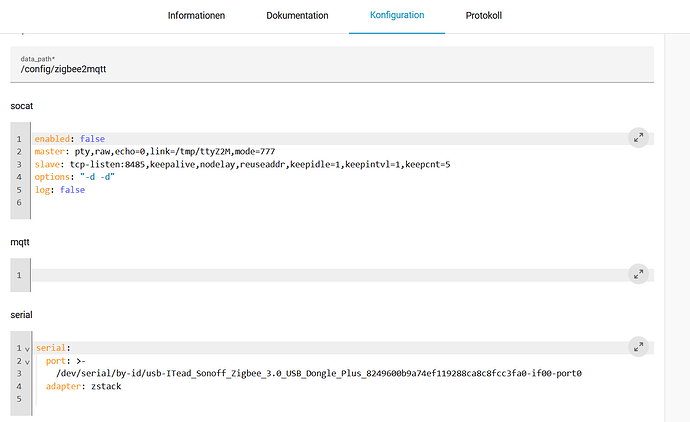Click the options "-d -d" line
The height and width of the screenshot is (422, 690).
[75, 177]
